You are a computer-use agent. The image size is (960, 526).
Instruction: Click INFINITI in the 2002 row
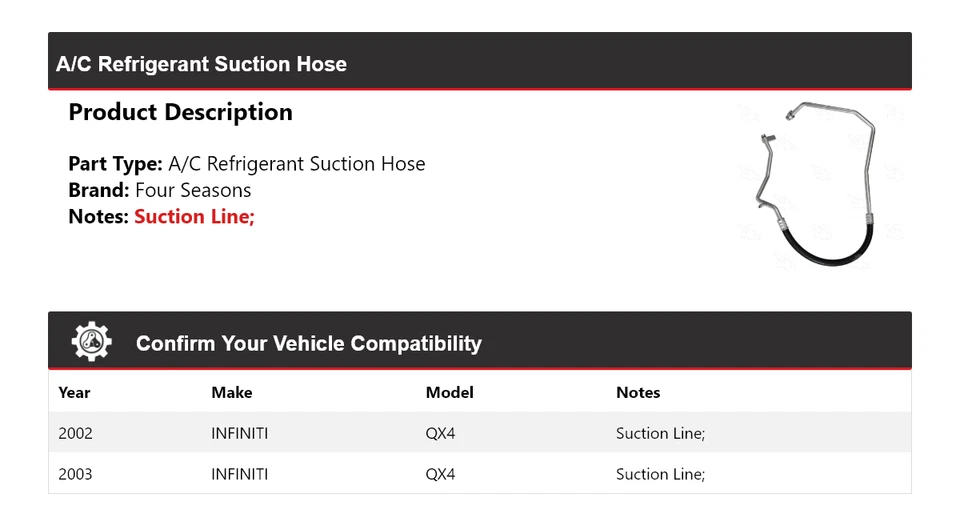239,433
